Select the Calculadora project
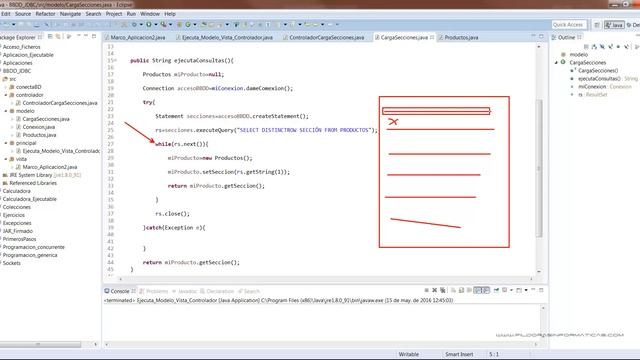640x360 pixels. tap(16, 191)
